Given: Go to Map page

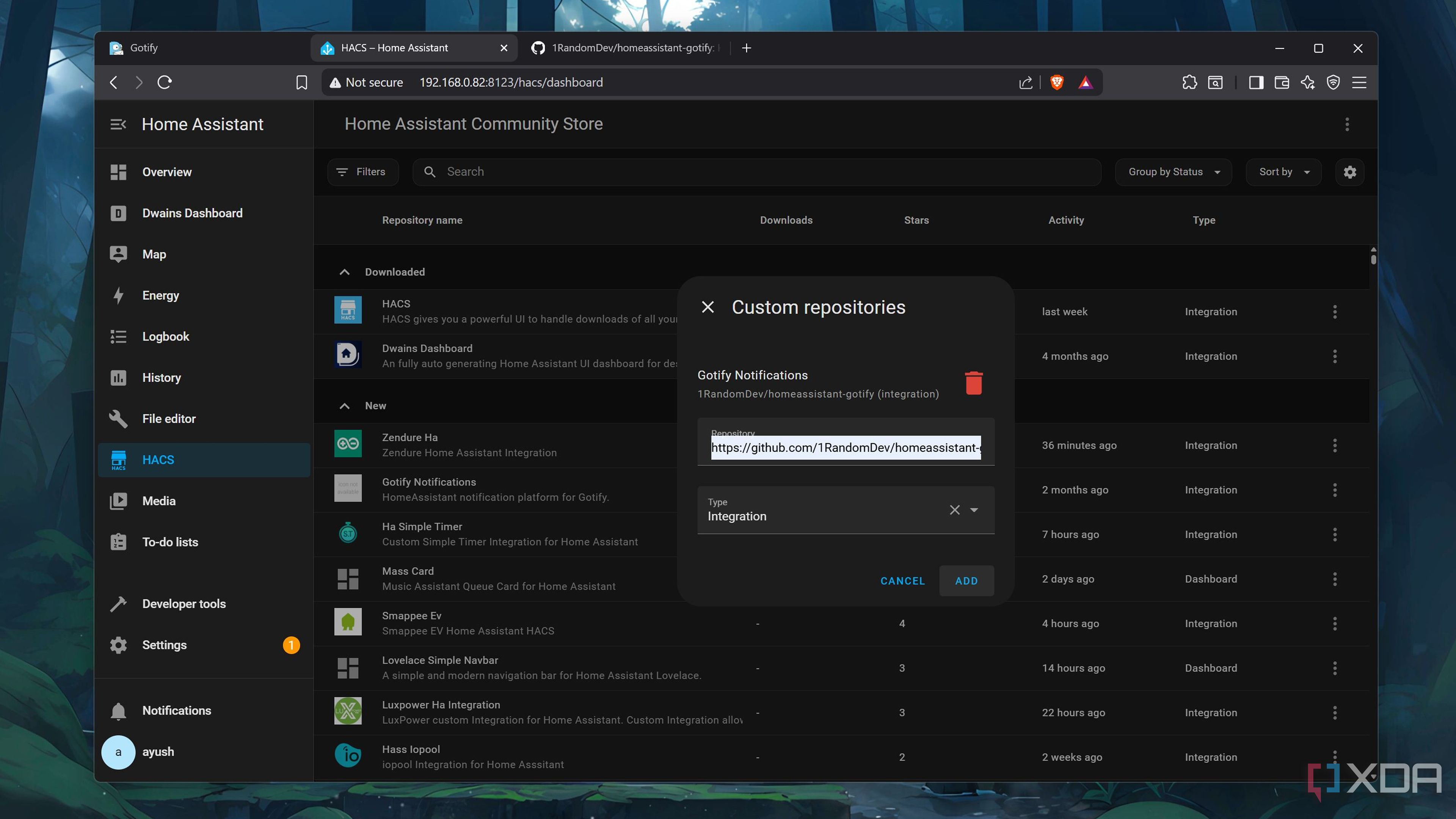Looking at the screenshot, I should tap(204, 254).
